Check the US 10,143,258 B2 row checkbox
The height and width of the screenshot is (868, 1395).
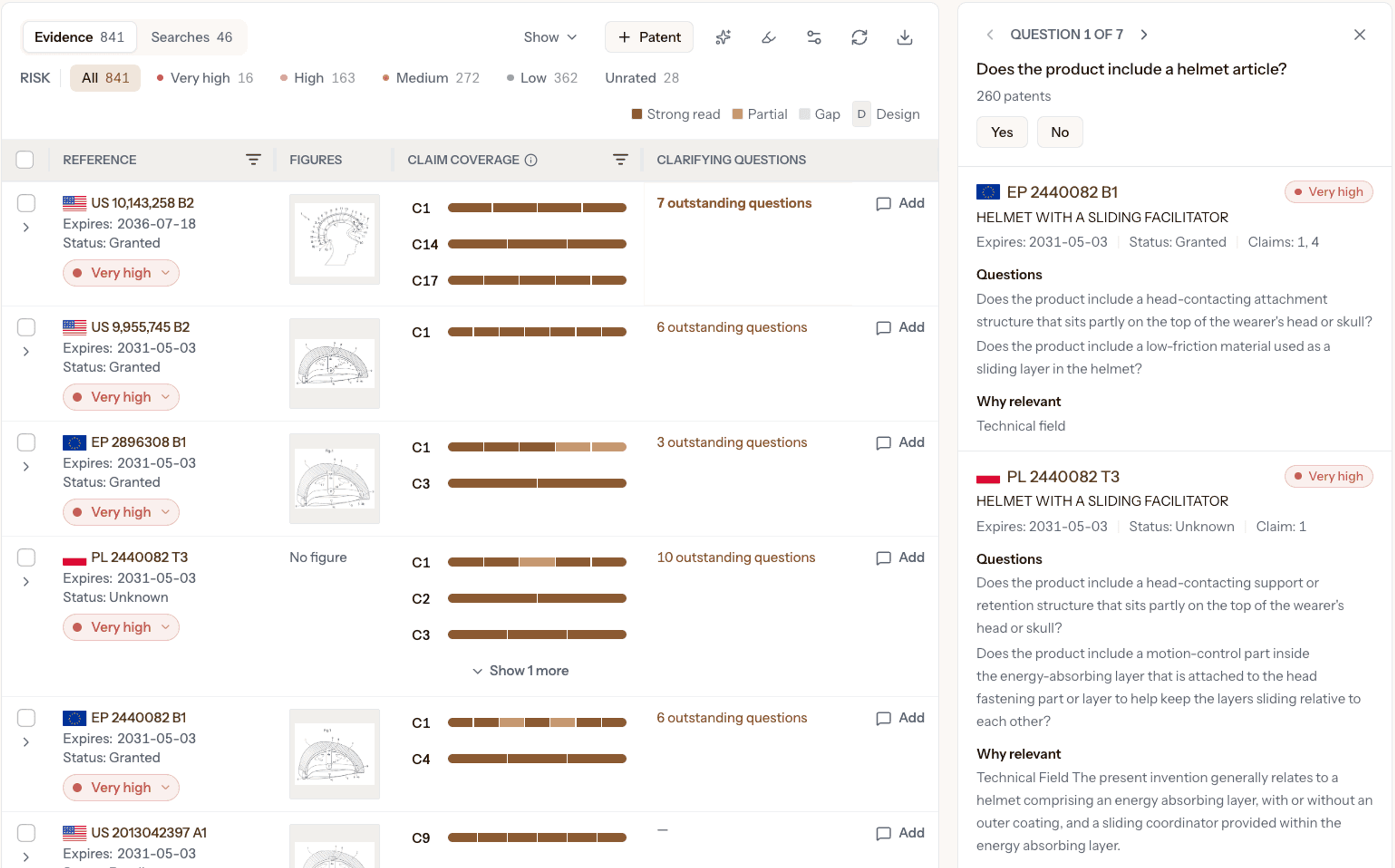click(27, 203)
